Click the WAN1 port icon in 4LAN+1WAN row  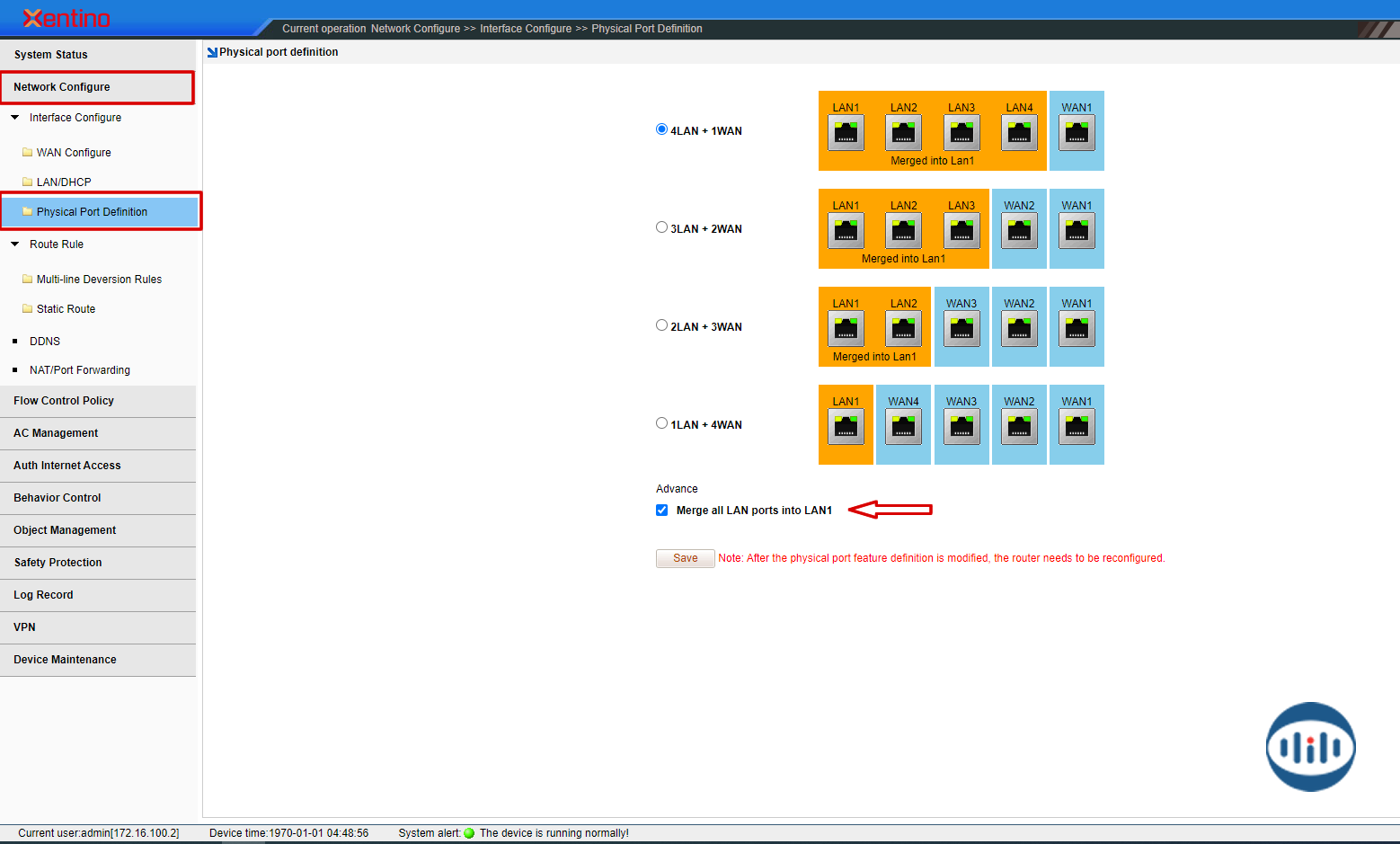(x=1077, y=134)
